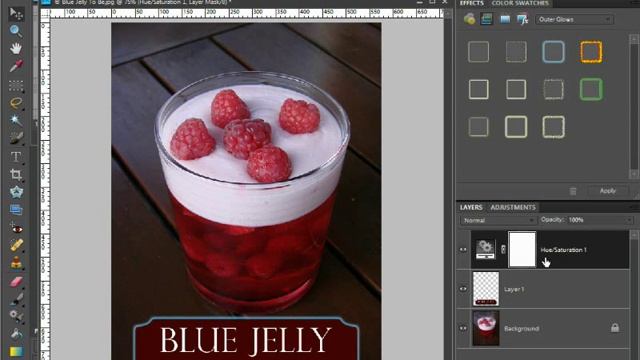Screen dimensions: 640x360
Task: Select the Straighten tool
Action: pyautogui.click(x=16, y=210)
